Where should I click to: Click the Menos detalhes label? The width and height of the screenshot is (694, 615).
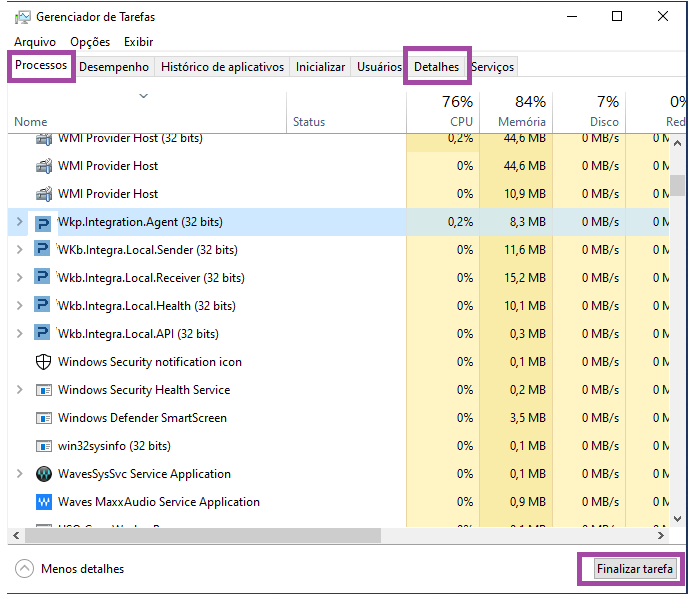pos(83,569)
